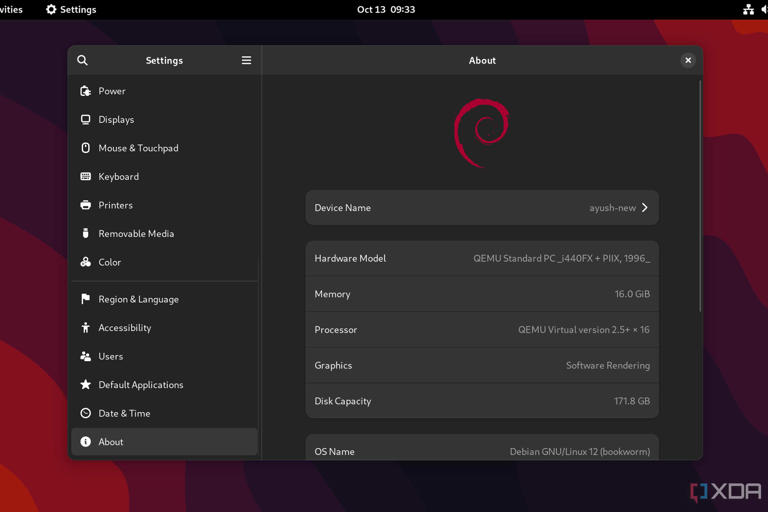
Task: Open the Displays settings panel
Action: [165, 120]
